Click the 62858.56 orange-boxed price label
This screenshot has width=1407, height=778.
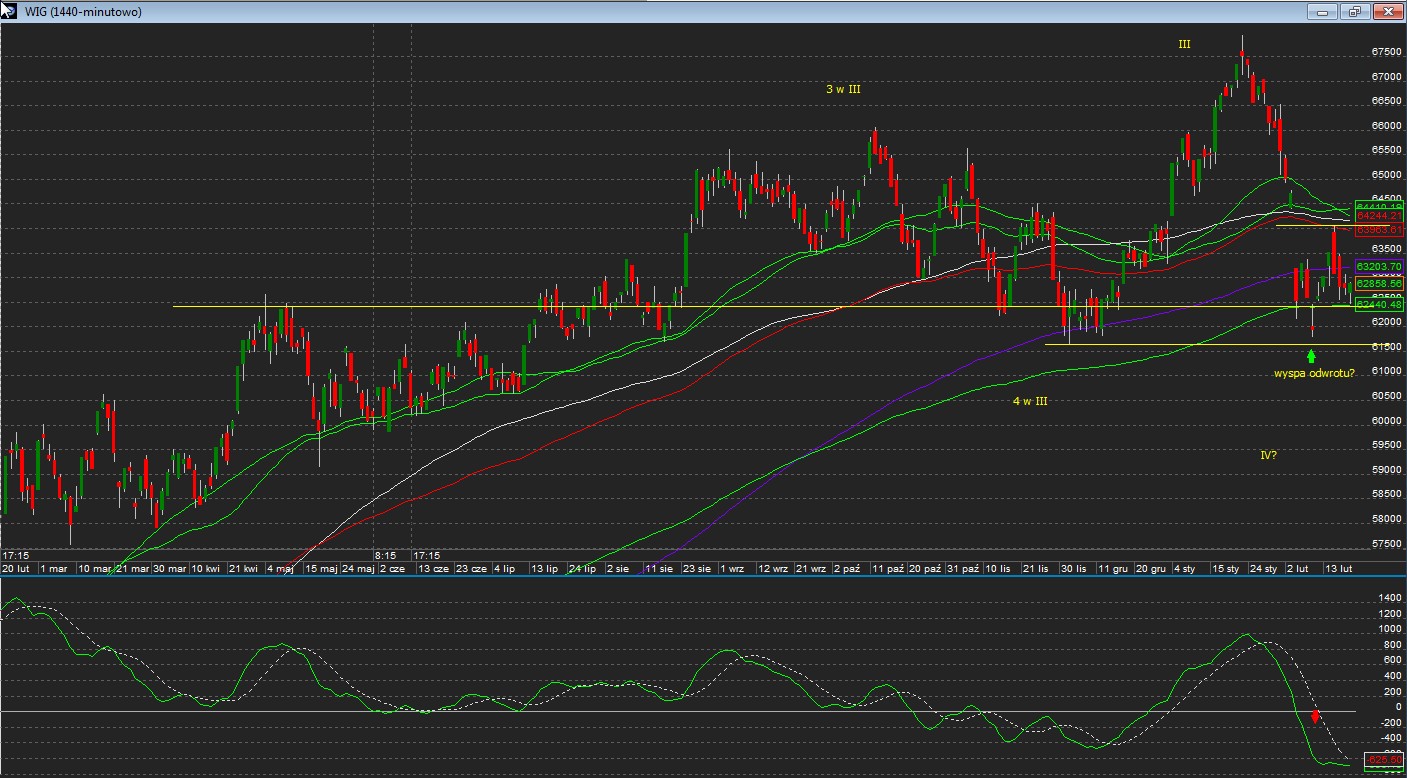(x=1379, y=284)
